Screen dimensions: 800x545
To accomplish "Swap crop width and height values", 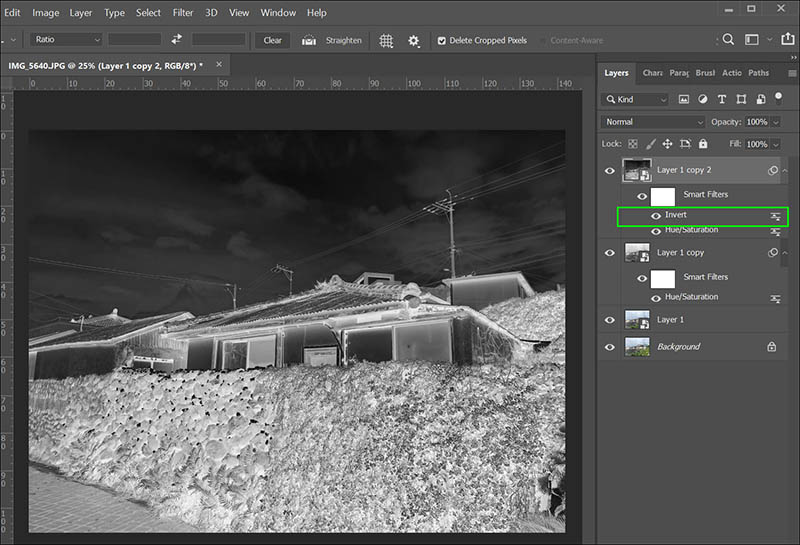I will pyautogui.click(x=177, y=39).
